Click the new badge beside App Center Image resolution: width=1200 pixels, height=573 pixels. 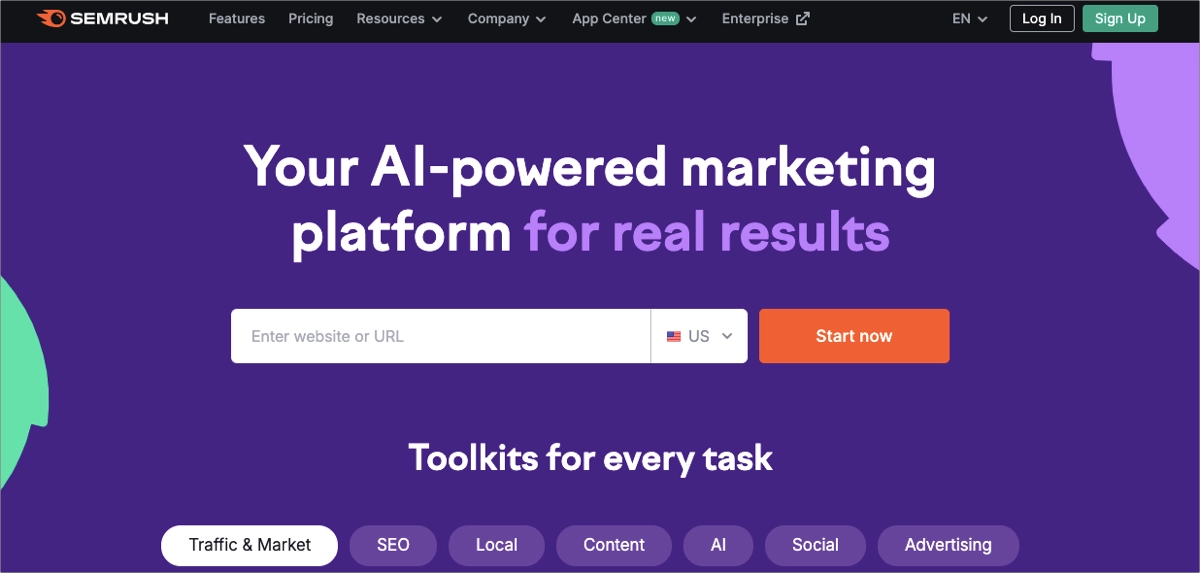[665, 18]
